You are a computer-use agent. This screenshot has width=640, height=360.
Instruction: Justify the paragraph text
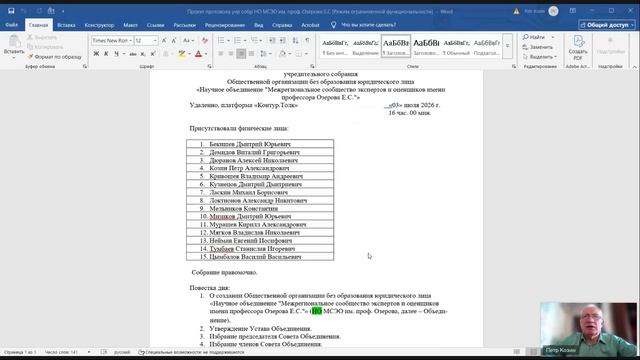click(x=251, y=54)
